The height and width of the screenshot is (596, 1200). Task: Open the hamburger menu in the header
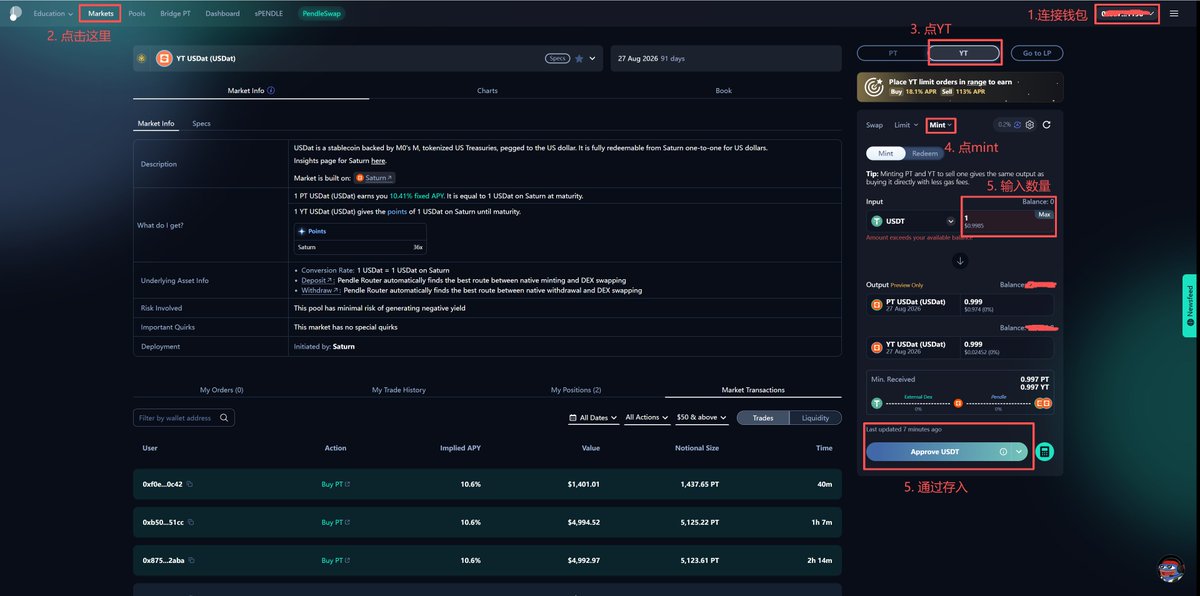coord(1174,14)
